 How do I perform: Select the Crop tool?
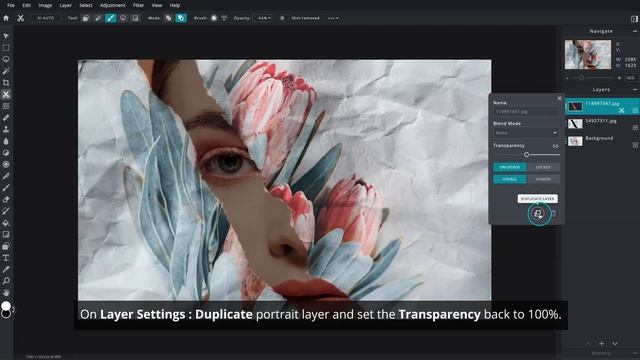coord(6,83)
